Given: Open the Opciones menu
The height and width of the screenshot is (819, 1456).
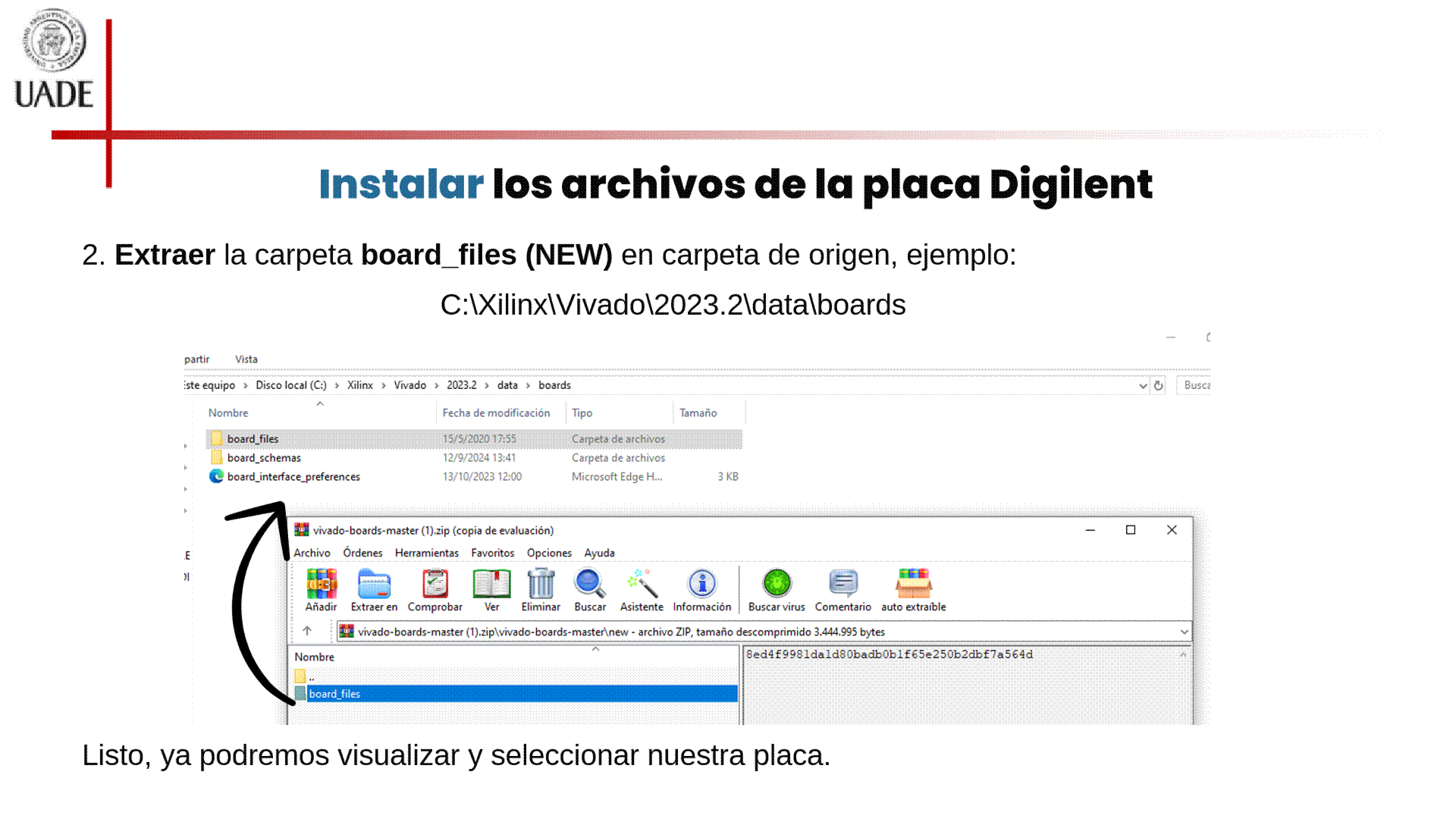Looking at the screenshot, I should [x=549, y=553].
